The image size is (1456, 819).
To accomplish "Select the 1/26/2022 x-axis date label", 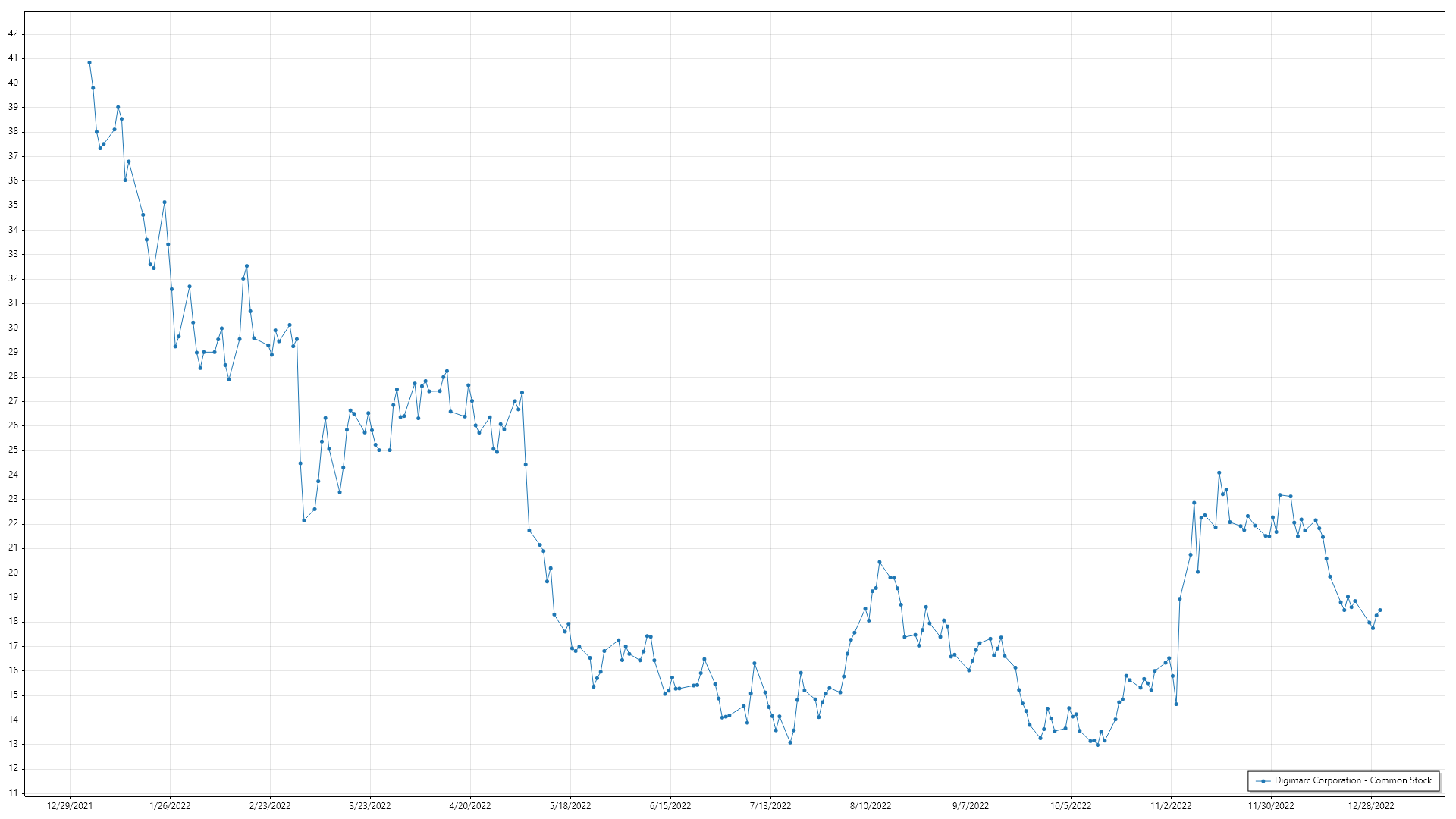I will (x=170, y=806).
